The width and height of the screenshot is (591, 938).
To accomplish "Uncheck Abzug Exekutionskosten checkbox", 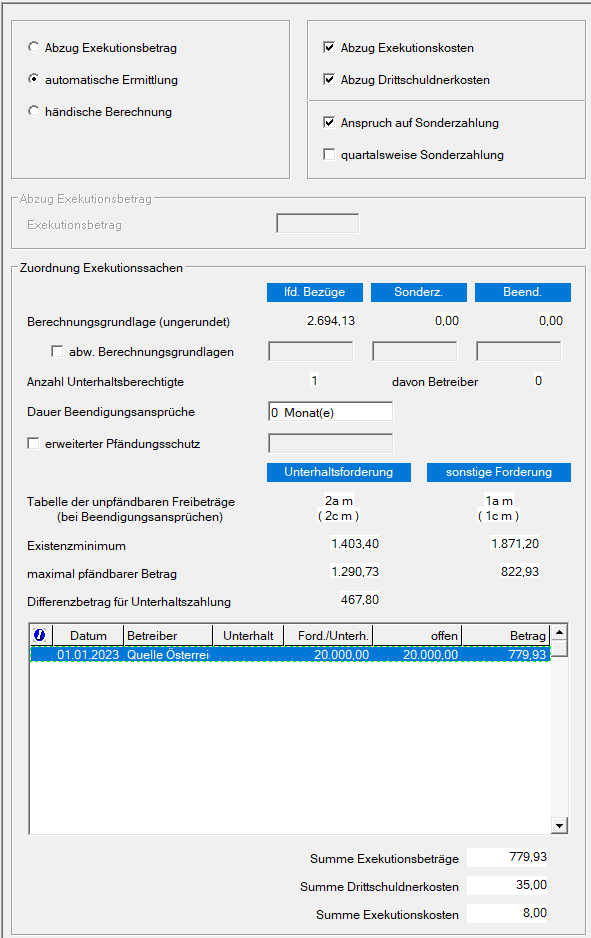I will pyautogui.click(x=329, y=47).
